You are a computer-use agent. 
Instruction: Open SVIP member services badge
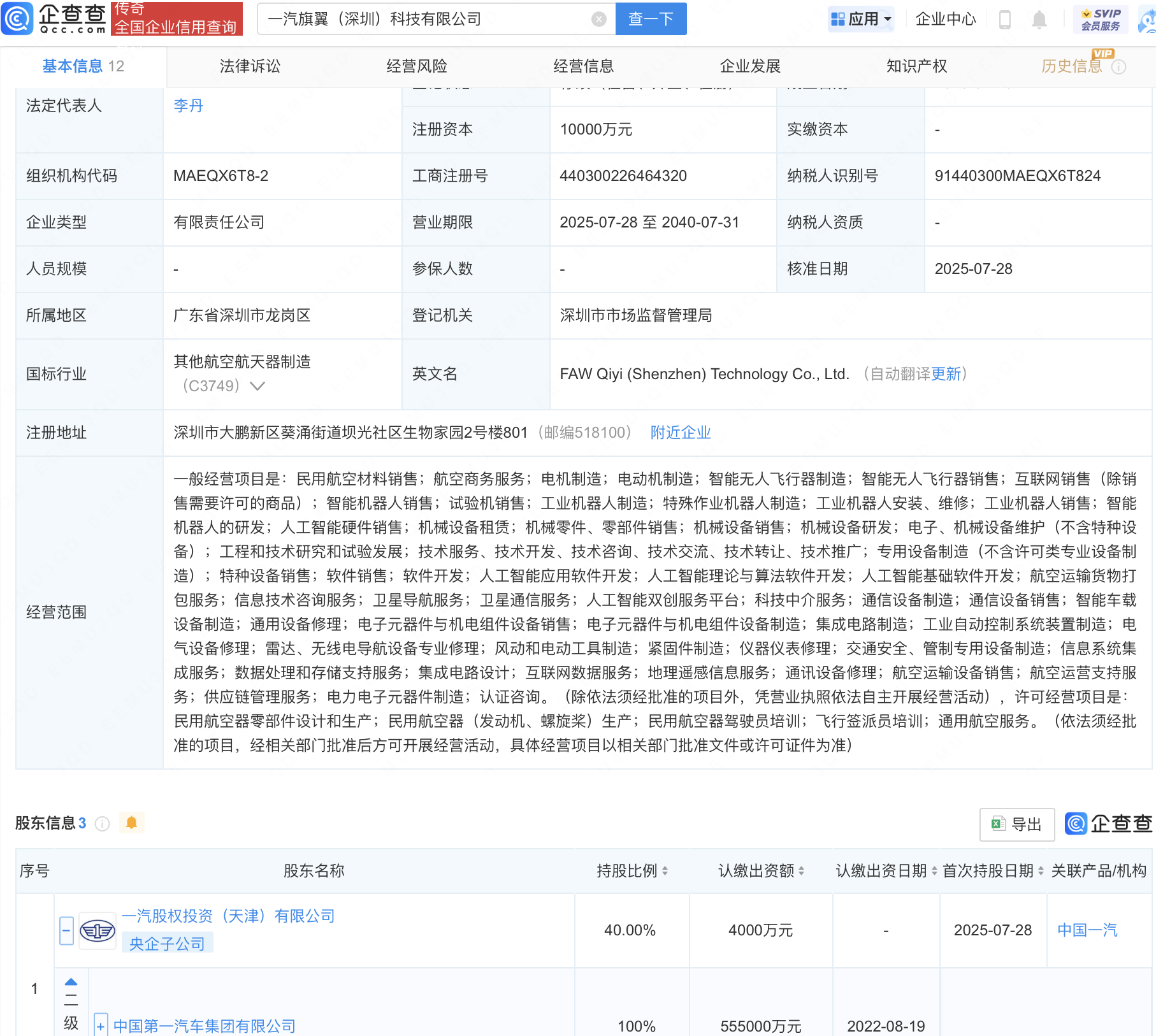point(1101,20)
